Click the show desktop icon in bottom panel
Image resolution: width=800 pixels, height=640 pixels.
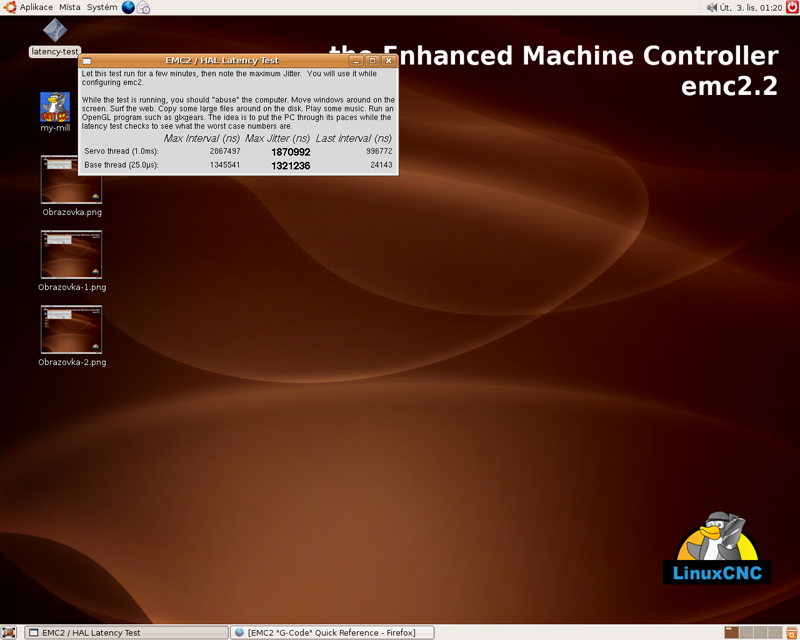click(9, 632)
